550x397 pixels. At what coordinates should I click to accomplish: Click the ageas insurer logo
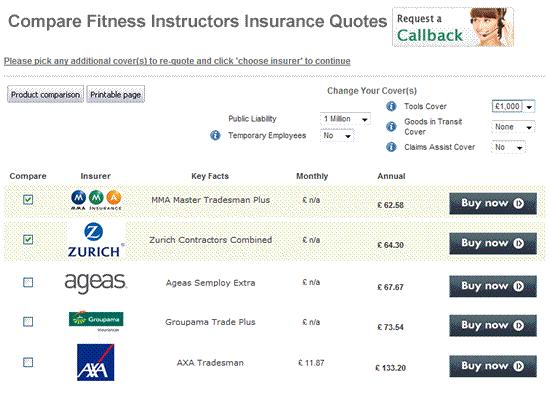point(96,283)
